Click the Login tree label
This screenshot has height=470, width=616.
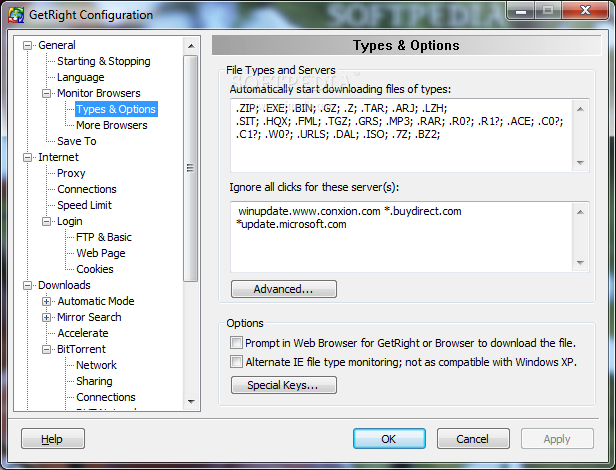tap(70, 221)
